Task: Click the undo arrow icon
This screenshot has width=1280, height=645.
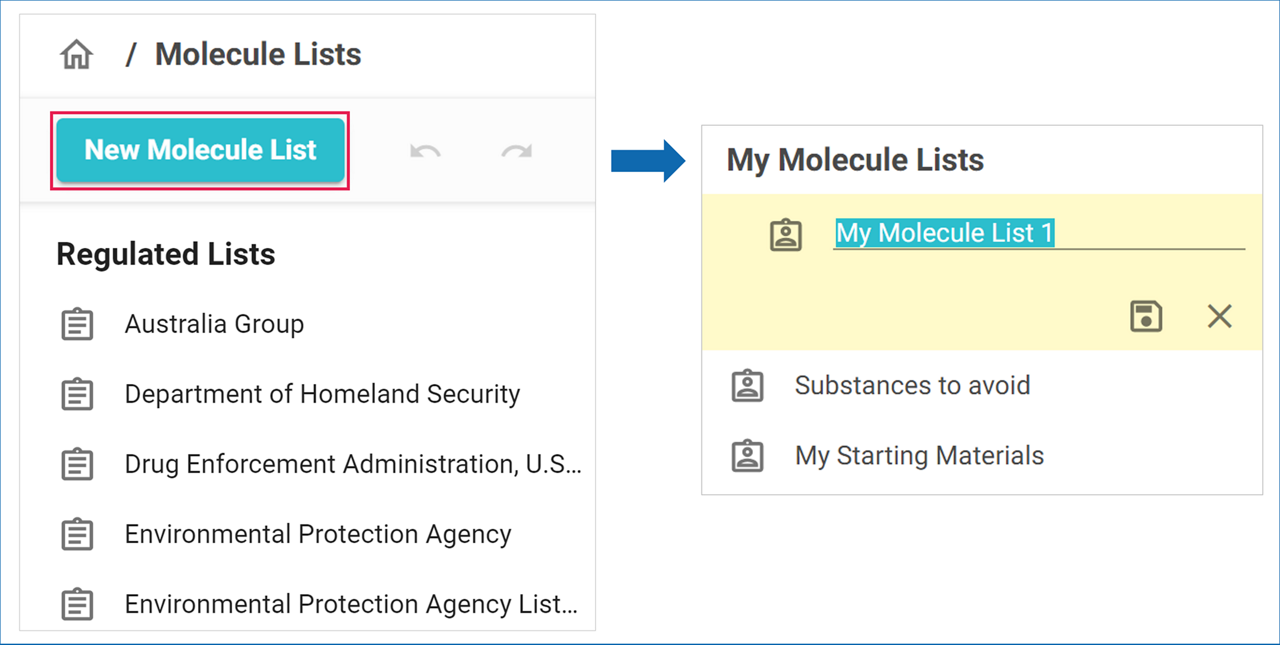Action: click(425, 151)
